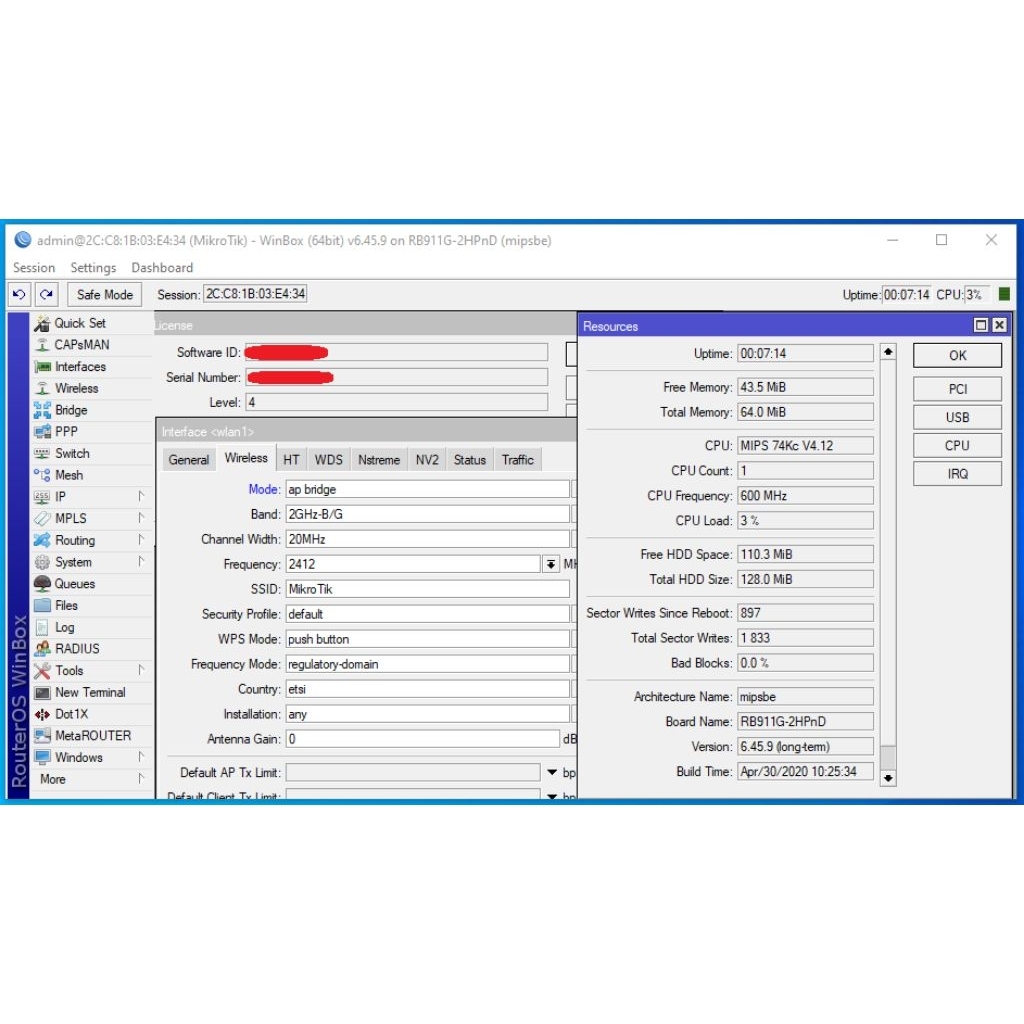The width and height of the screenshot is (1024, 1024).
Task: Click the Mode field showing ap bridge
Action: [x=428, y=489]
